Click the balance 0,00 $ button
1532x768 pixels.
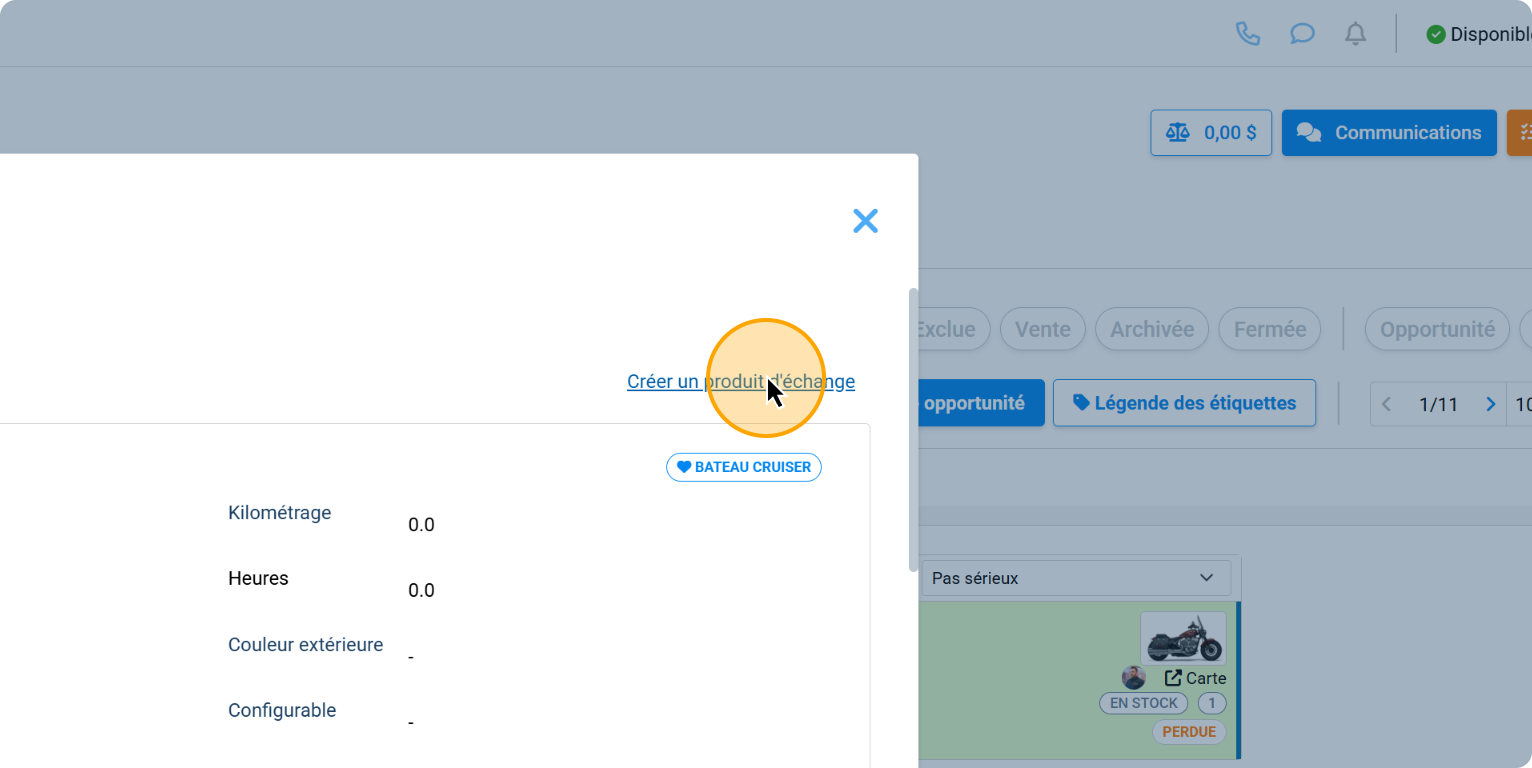click(1211, 133)
